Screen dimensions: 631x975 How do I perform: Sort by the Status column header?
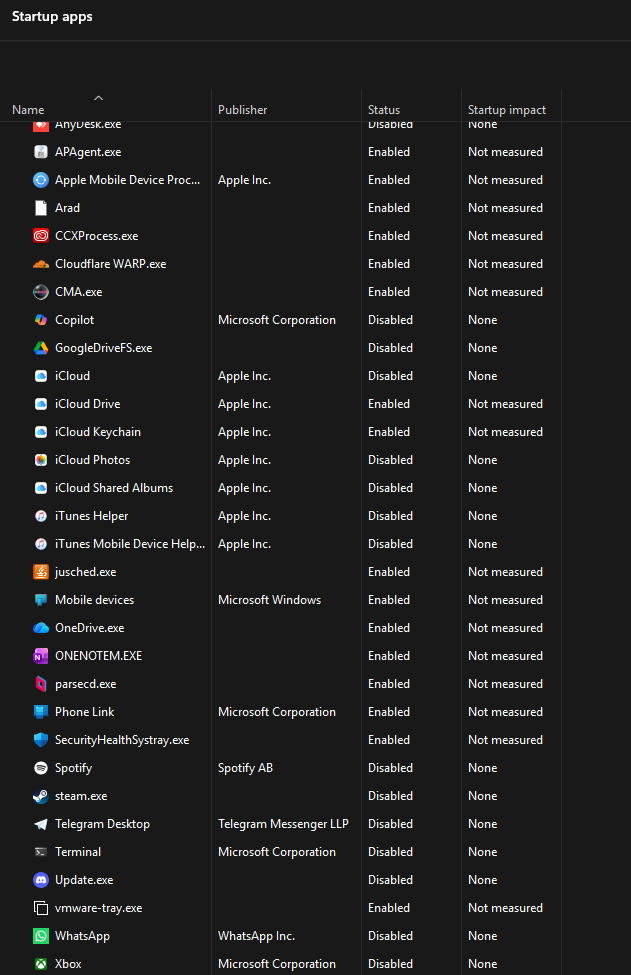384,109
